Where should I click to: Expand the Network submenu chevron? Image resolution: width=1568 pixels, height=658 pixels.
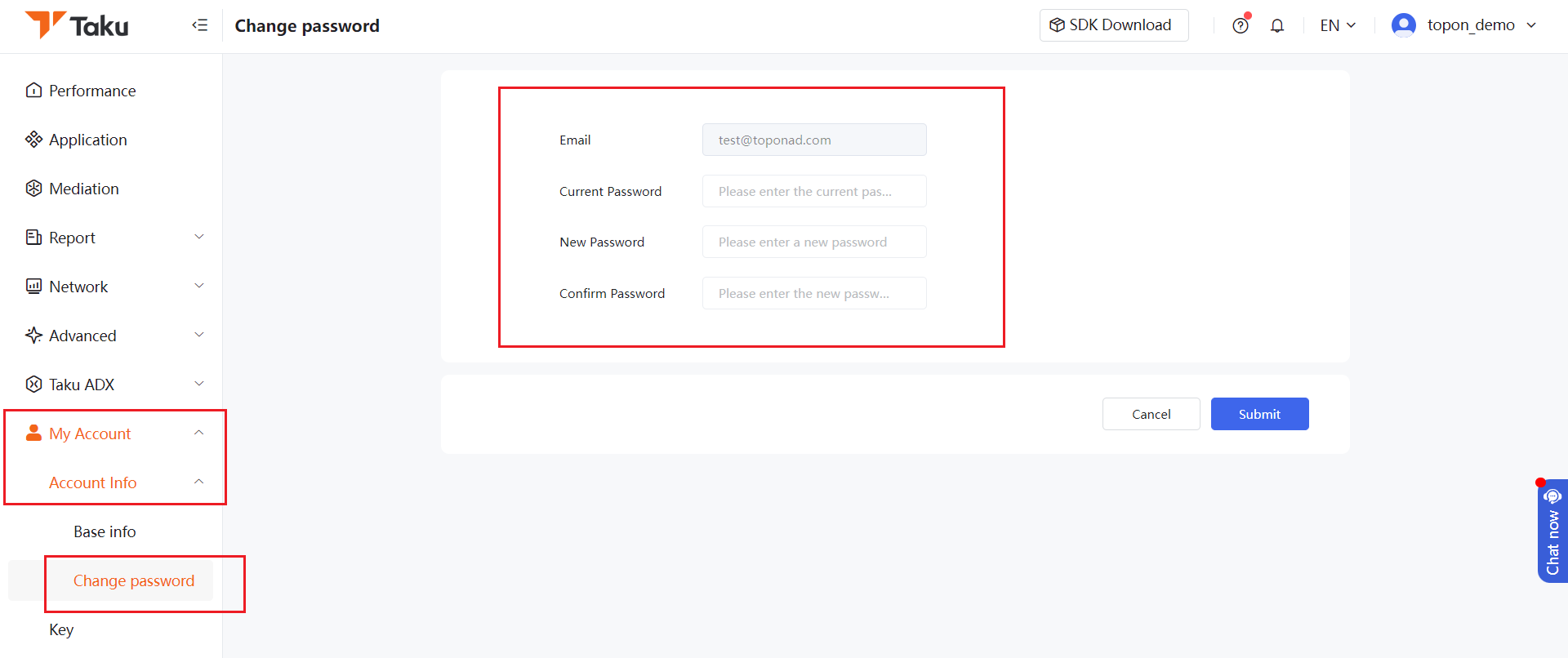199,286
